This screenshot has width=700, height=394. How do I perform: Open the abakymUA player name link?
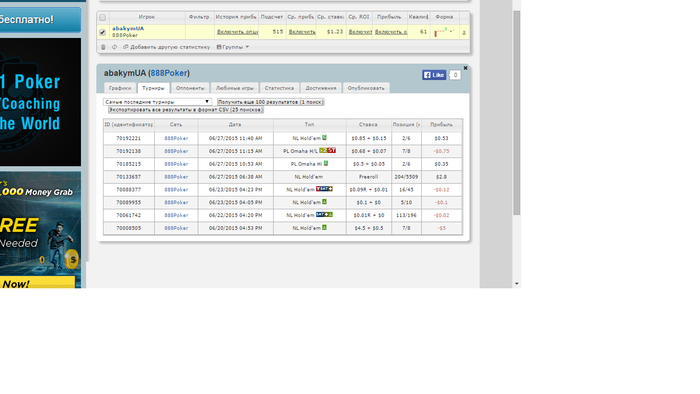click(x=128, y=29)
